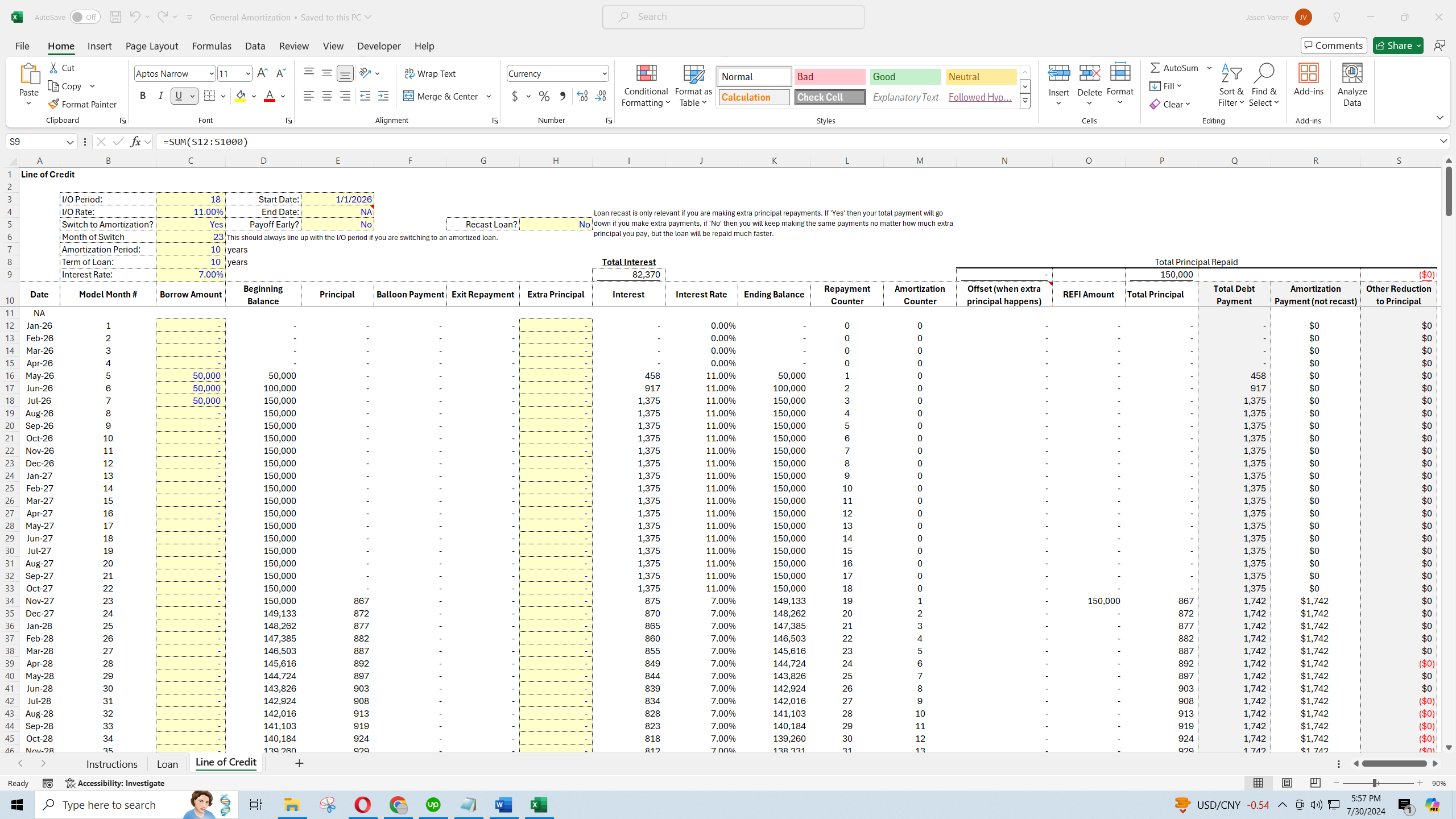Click Accessibility: Investigate status
The height and width of the screenshot is (819, 1456).
[x=115, y=783]
